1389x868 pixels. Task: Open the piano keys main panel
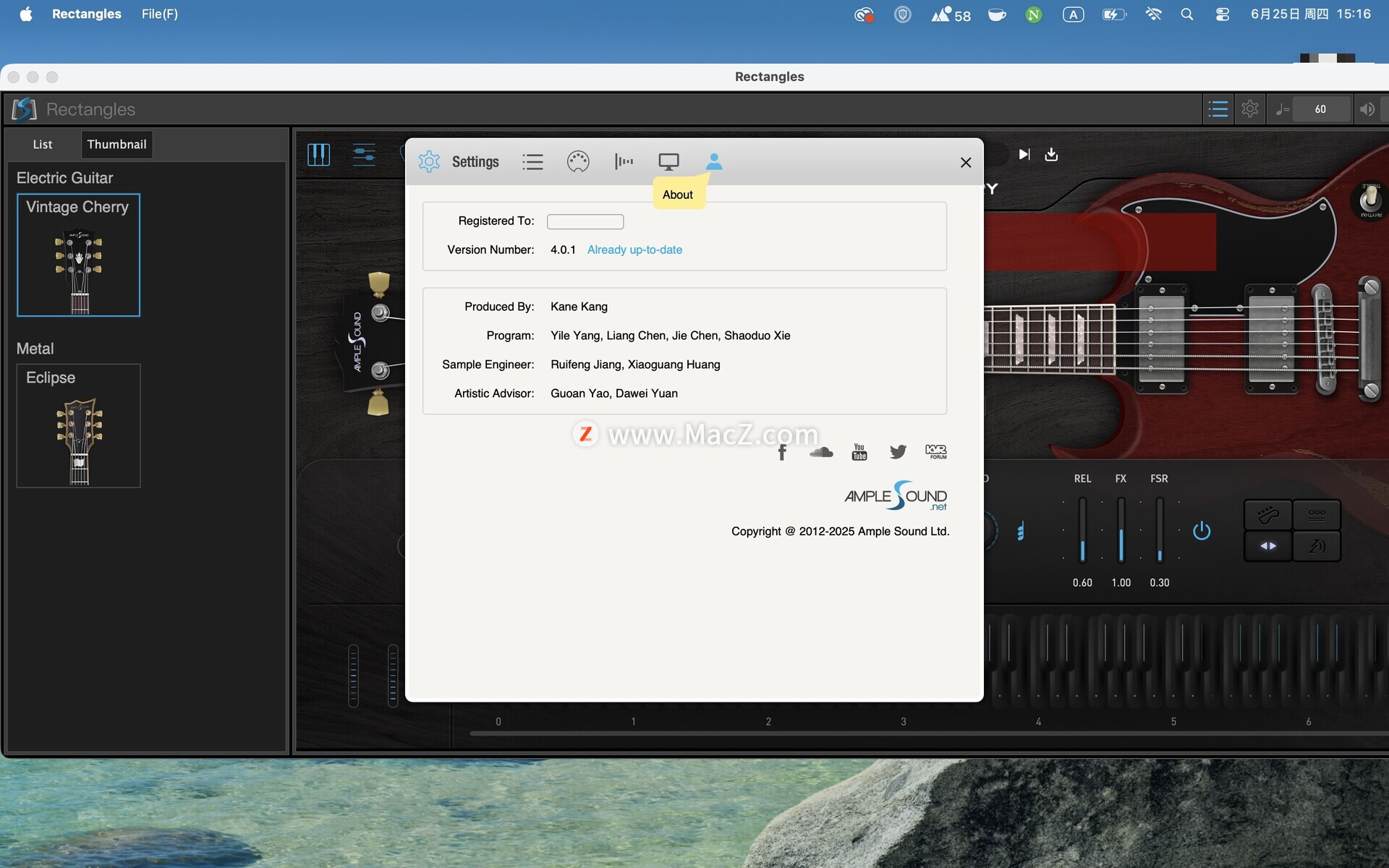318,154
